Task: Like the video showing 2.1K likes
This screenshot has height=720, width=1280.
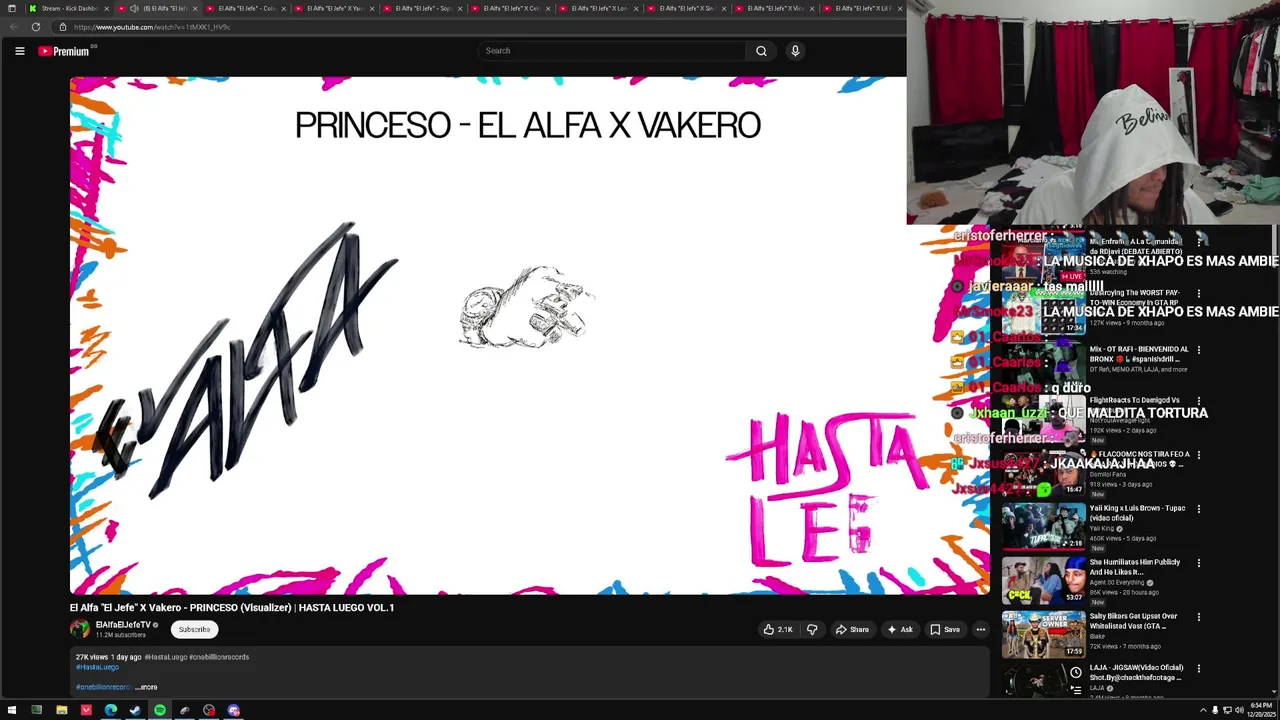Action: (778, 630)
